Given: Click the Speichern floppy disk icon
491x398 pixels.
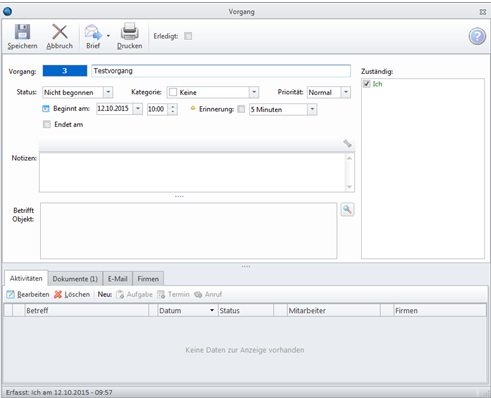Looking at the screenshot, I should point(22,32).
